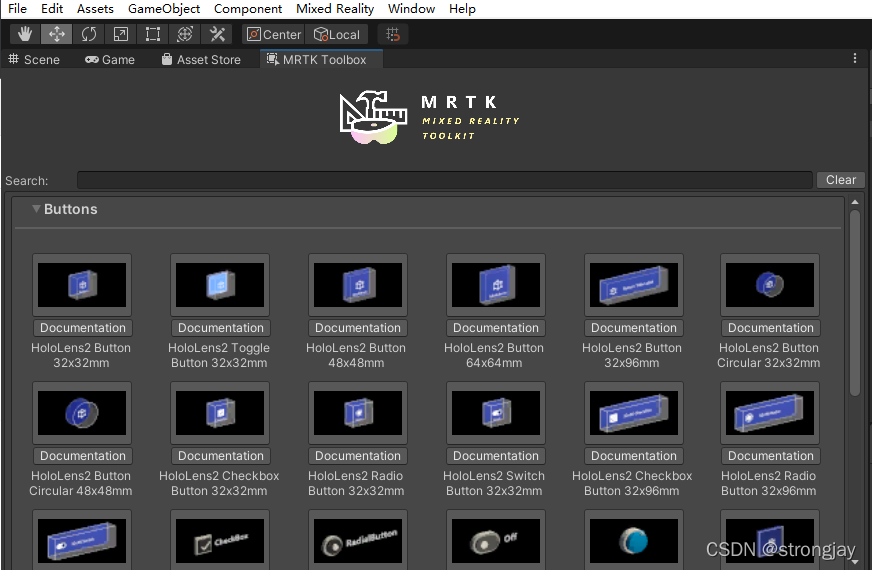Open Documentation for Radio Button 32x32mm

[358, 456]
